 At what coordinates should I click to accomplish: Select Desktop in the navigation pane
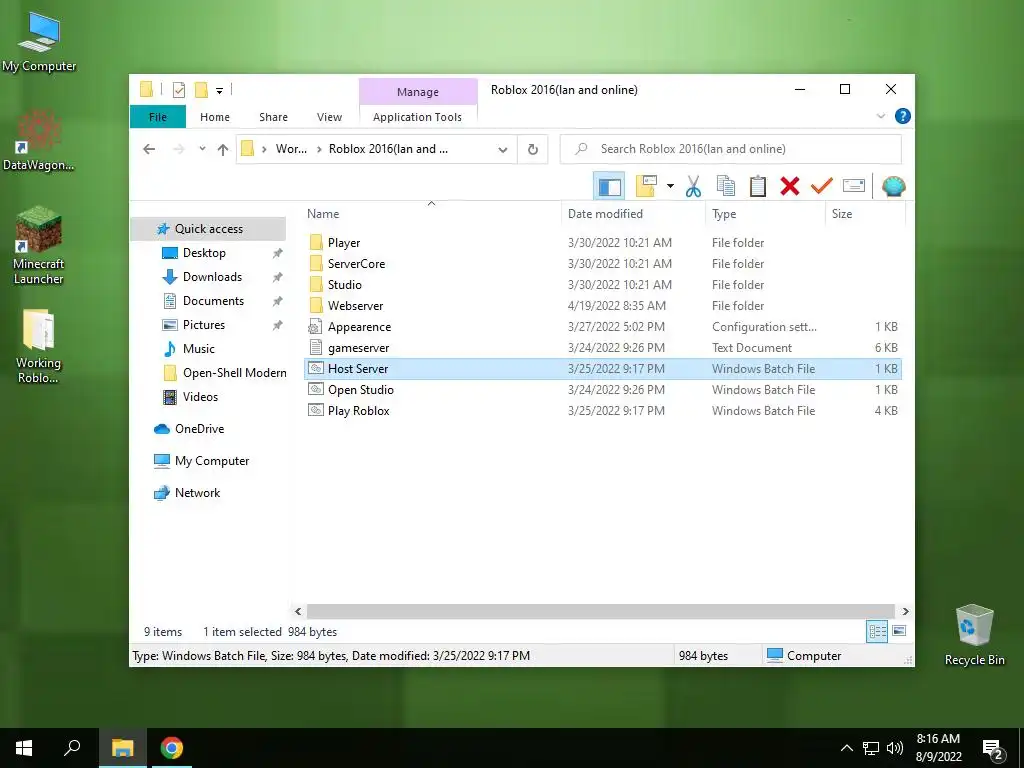click(204, 253)
